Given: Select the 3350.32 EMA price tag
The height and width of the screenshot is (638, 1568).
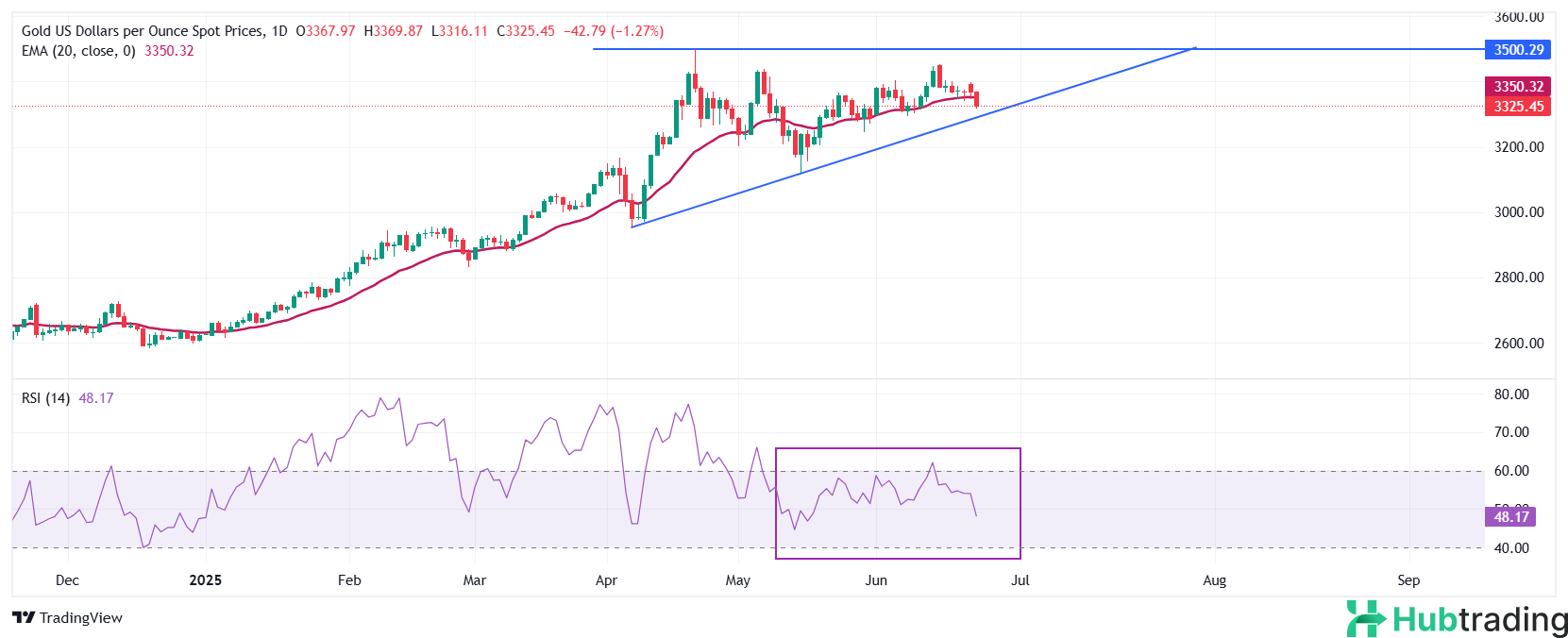Looking at the screenshot, I should click(x=1518, y=87).
